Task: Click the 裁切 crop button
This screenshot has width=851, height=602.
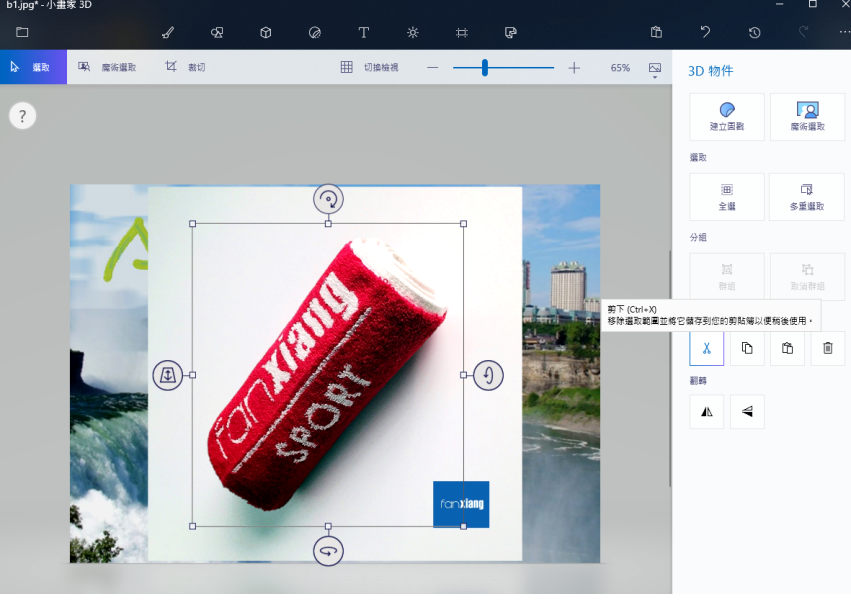Action: tap(186, 67)
